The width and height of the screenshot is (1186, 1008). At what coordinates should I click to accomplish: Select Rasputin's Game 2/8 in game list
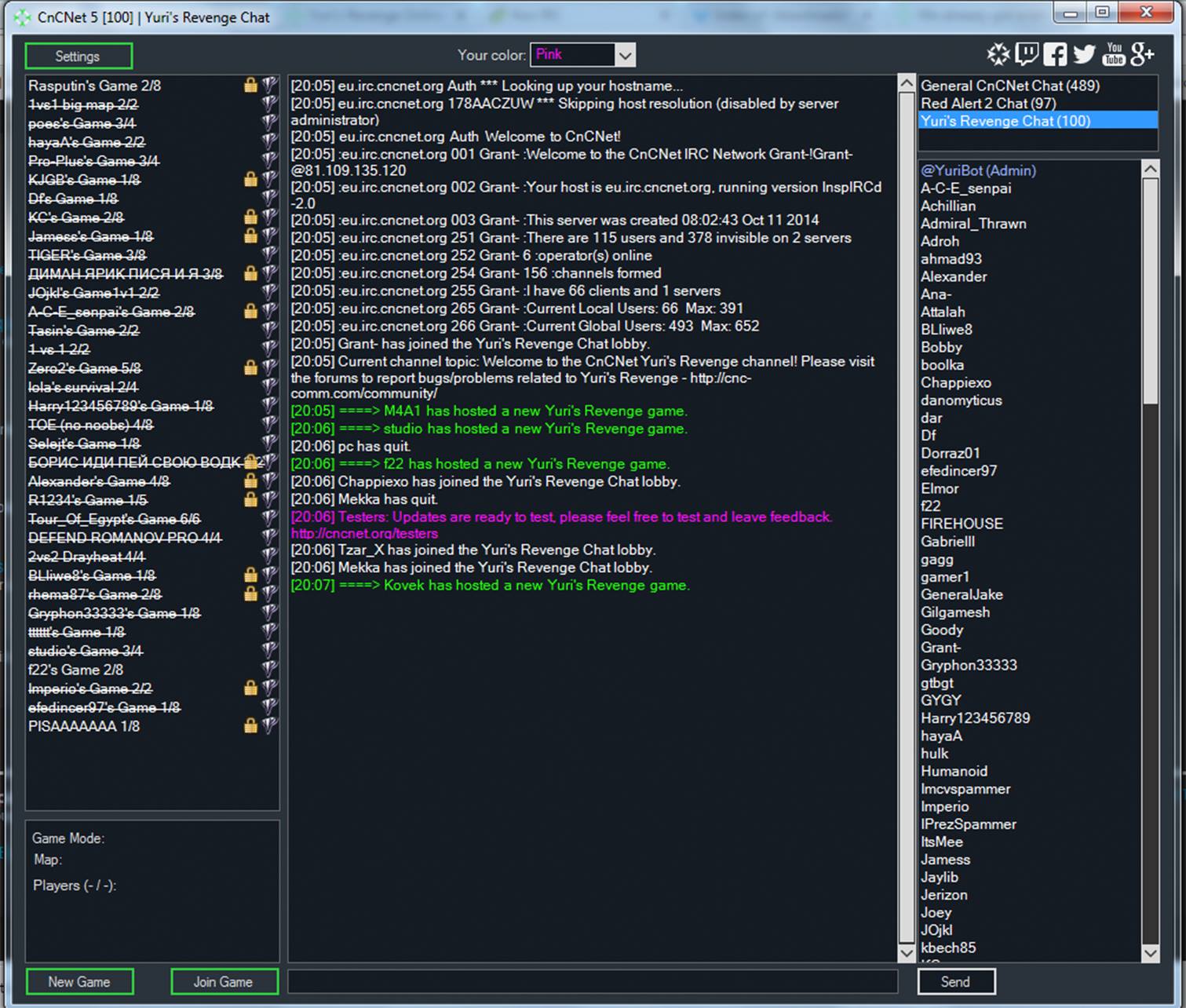tap(152, 85)
